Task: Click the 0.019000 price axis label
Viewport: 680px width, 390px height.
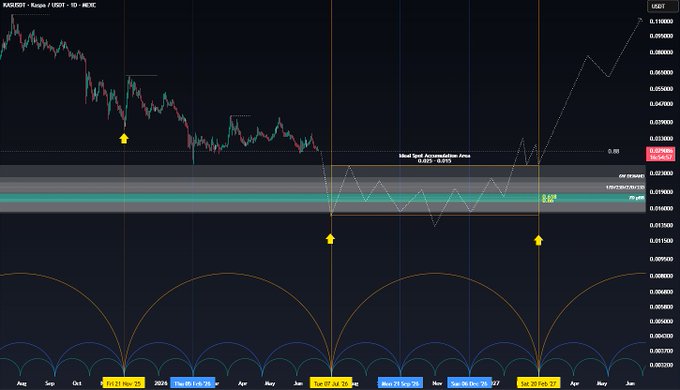Action: [661, 192]
